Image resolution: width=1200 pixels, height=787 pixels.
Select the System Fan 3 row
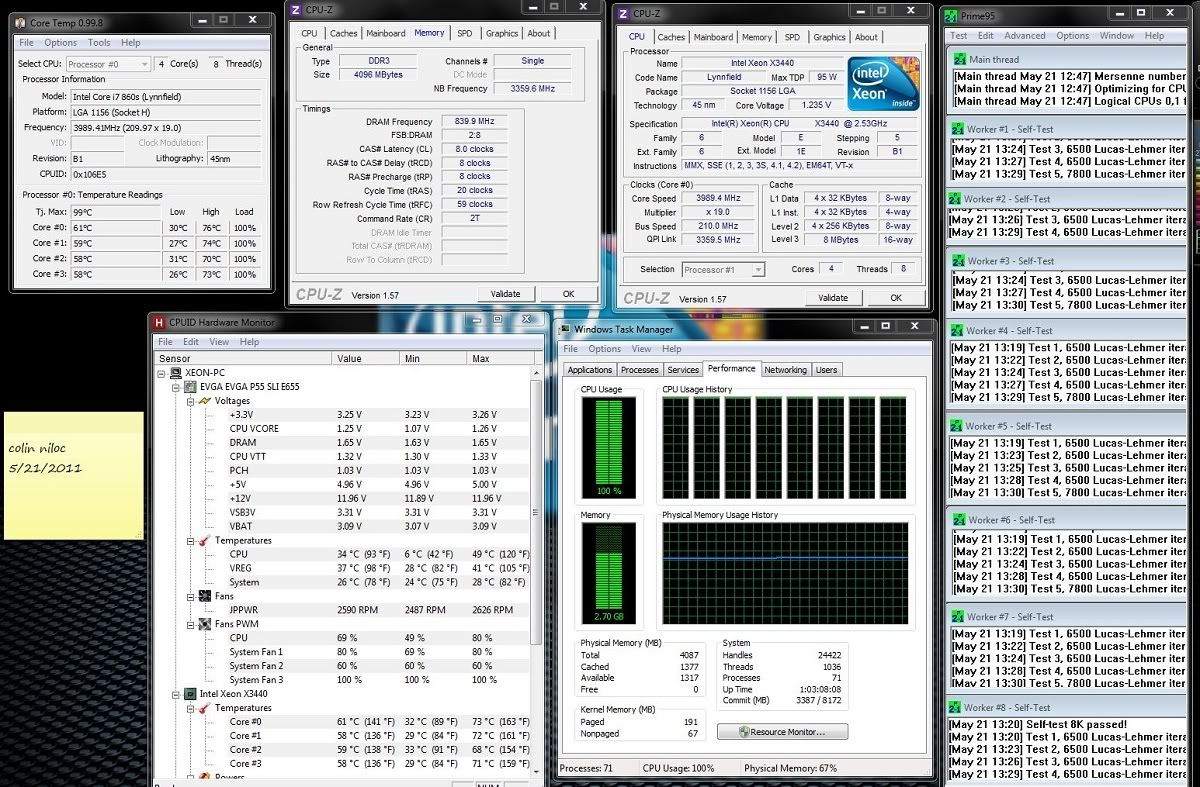point(343,680)
